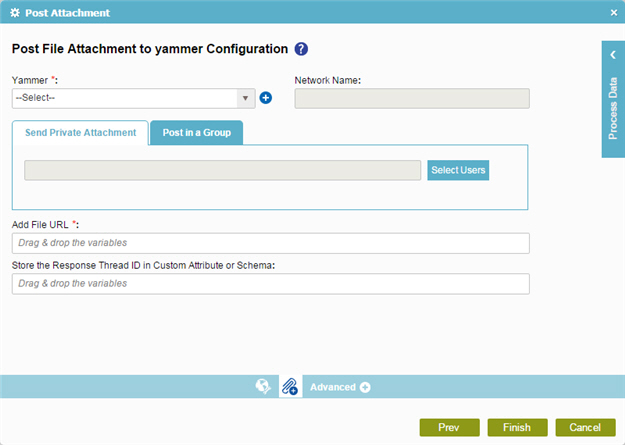The width and height of the screenshot is (625, 445).
Task: Click the 'Network Name:' label
Action: point(328,80)
